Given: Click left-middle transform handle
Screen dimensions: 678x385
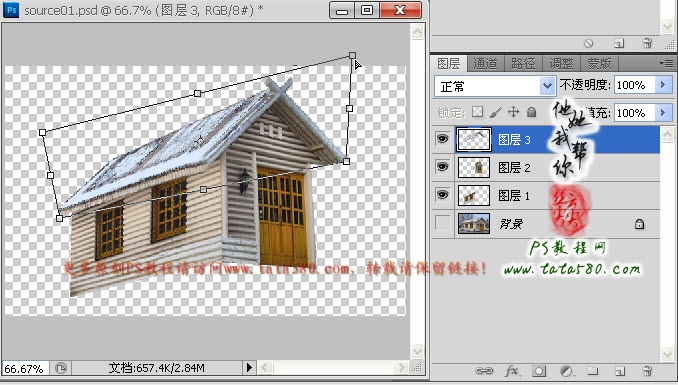Looking at the screenshot, I should pos(51,175).
